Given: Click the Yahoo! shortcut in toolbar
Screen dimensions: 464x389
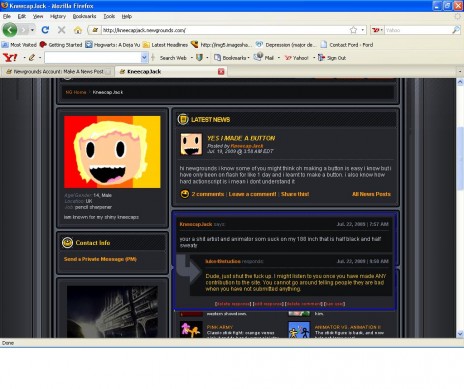Looking at the screenshot, I should click(x=296, y=58).
